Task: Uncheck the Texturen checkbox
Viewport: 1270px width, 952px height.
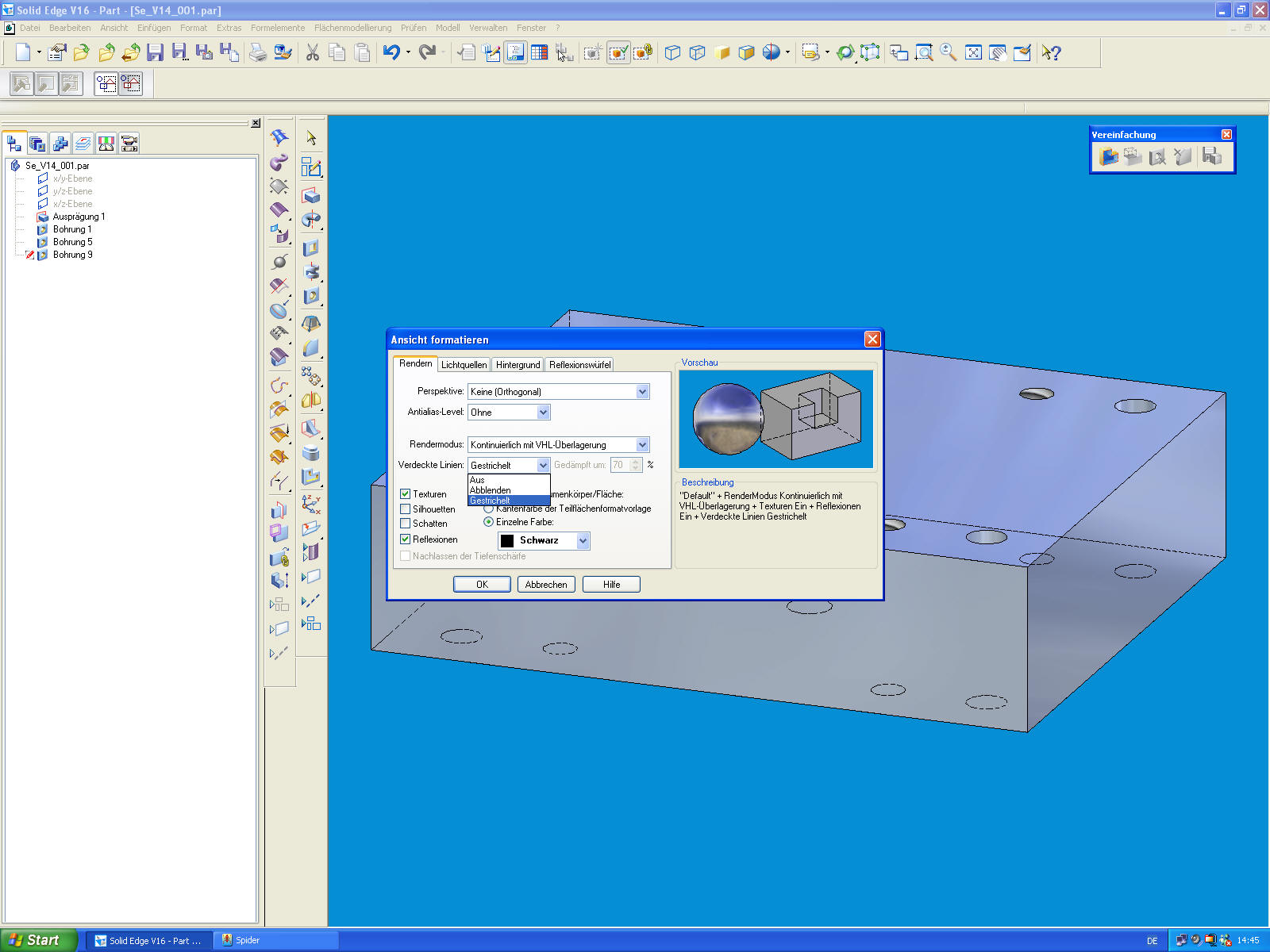Action: [405, 493]
